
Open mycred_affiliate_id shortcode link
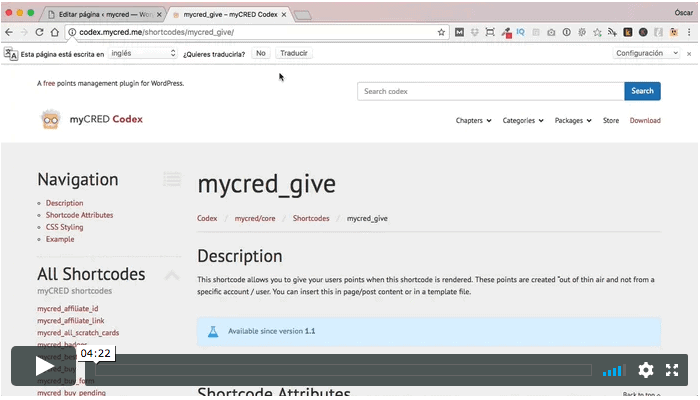click(68, 308)
